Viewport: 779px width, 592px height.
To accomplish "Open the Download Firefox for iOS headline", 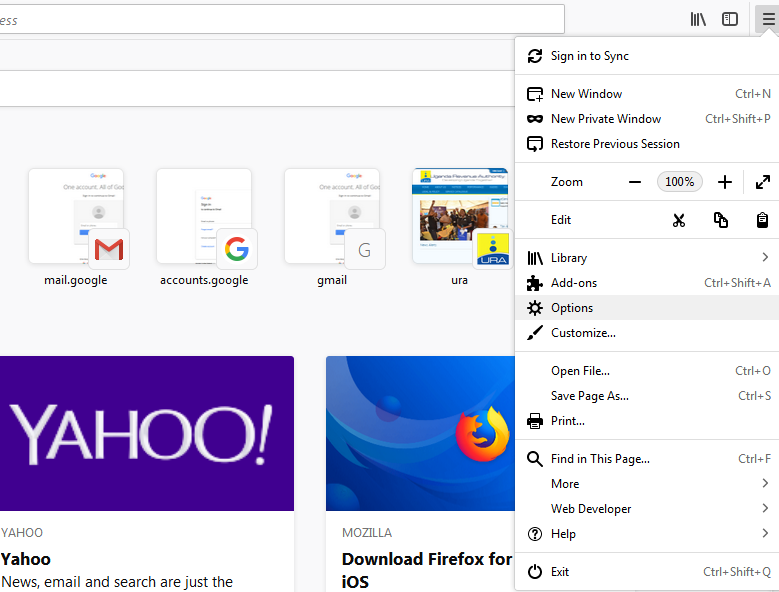I will coord(427,570).
